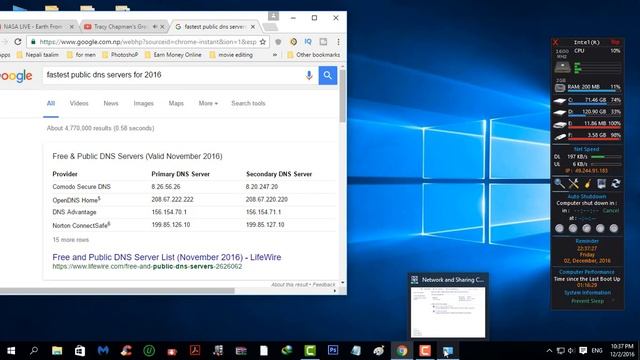
Task: Click Cancel in Auto Shutdown widget
Action: point(611,211)
